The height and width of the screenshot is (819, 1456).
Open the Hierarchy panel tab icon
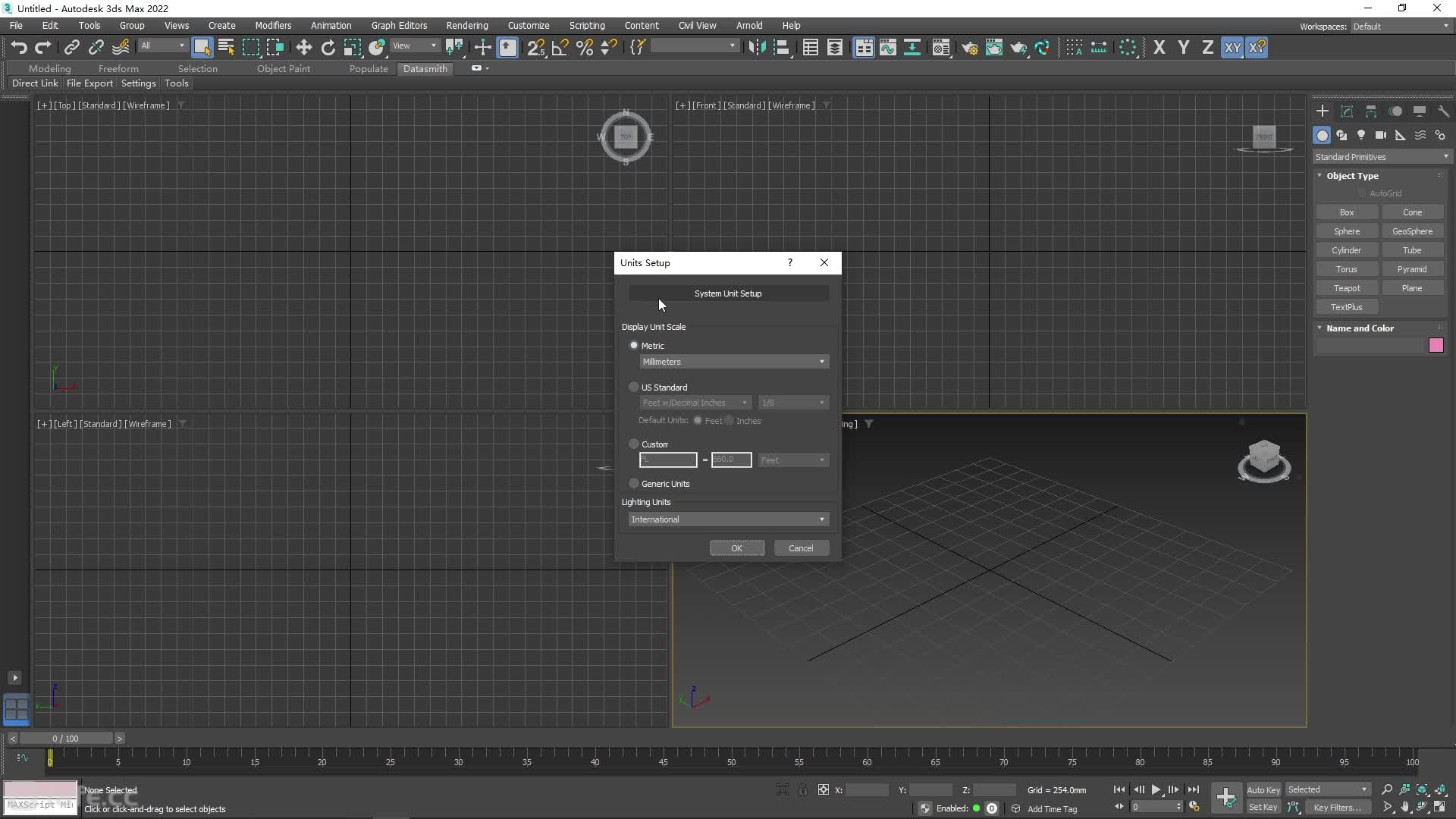pos(1371,111)
